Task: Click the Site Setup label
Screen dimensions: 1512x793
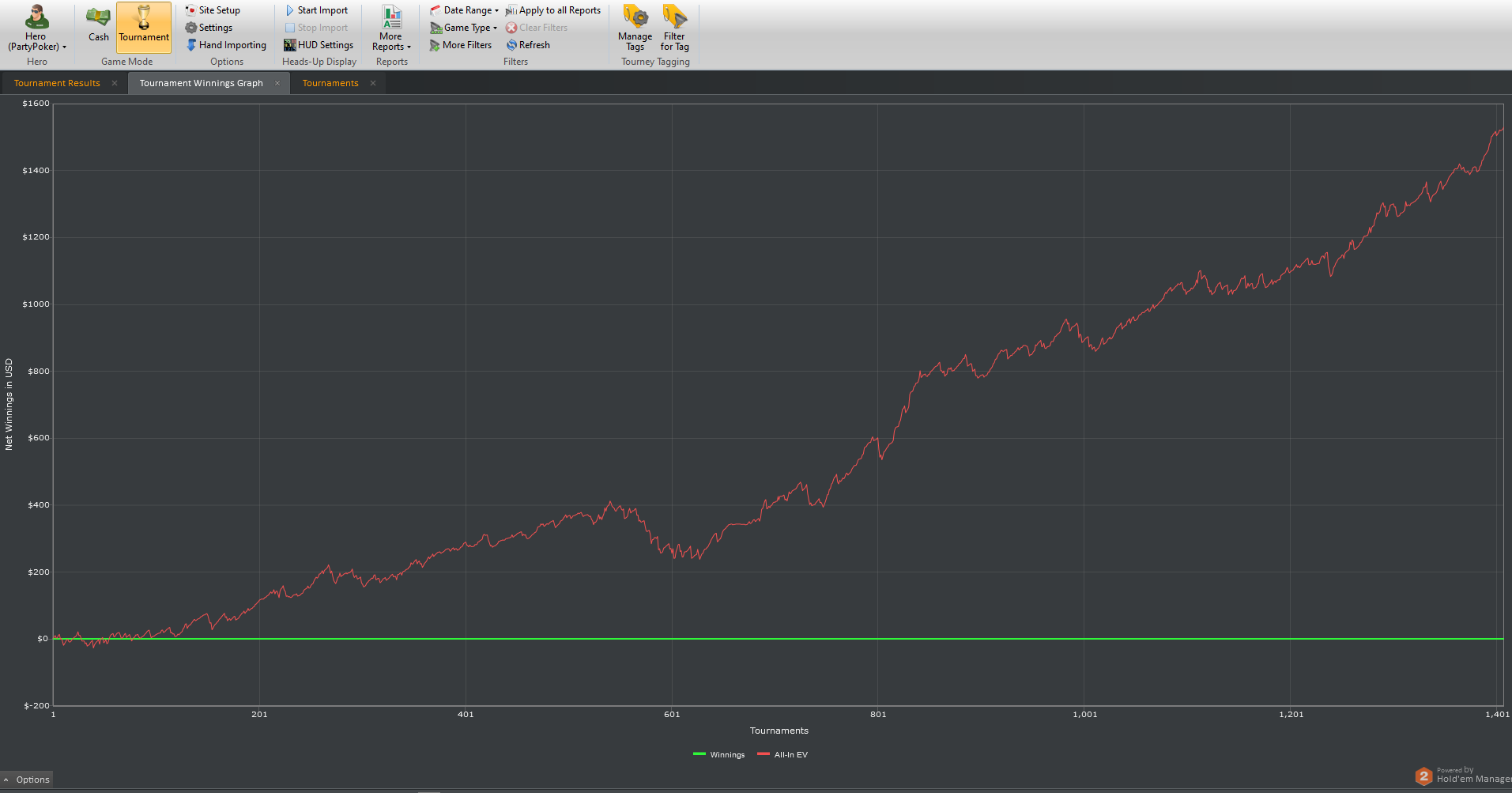Action: [x=220, y=10]
